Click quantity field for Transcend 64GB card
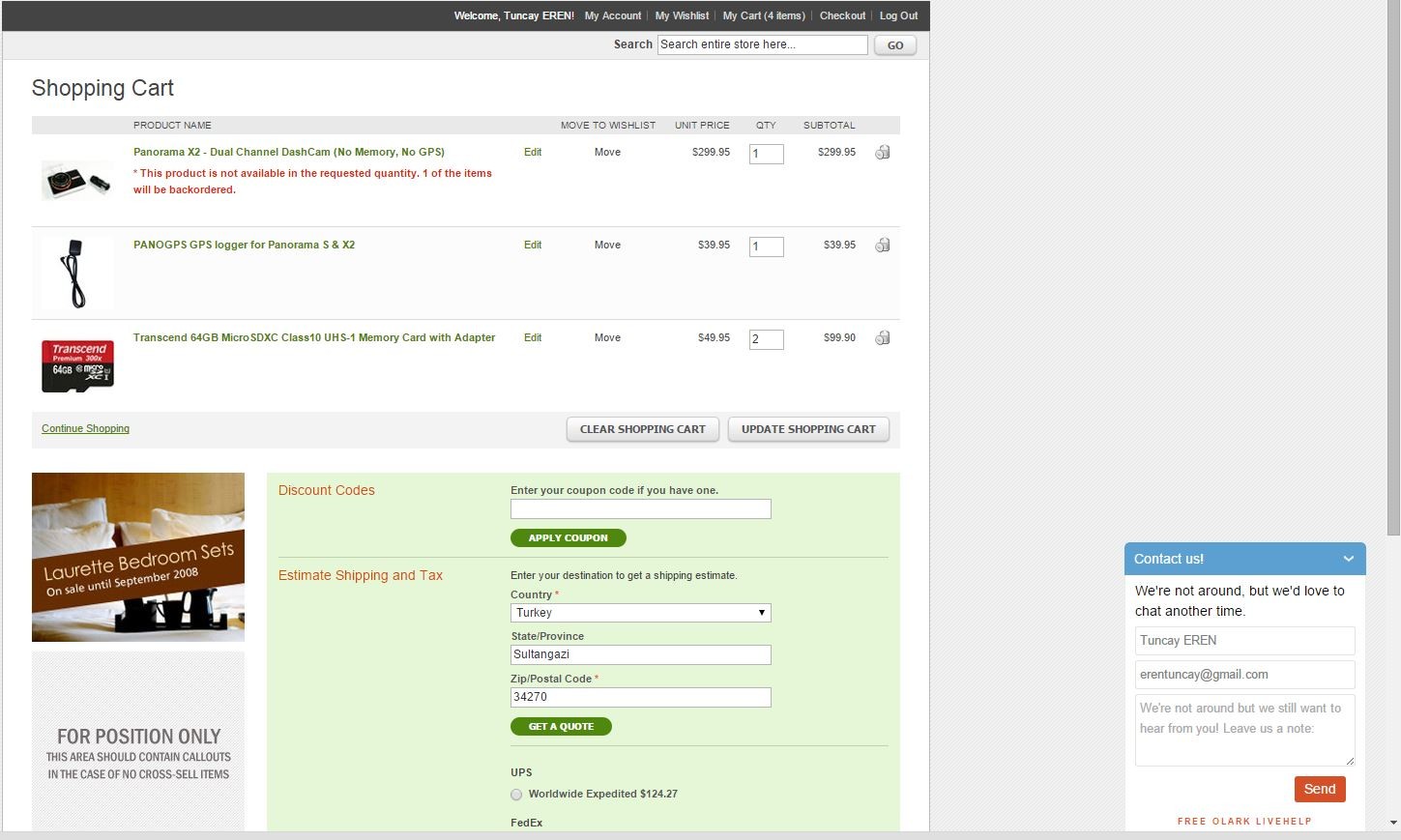Image resolution: width=1401 pixels, height=840 pixels. [766, 339]
